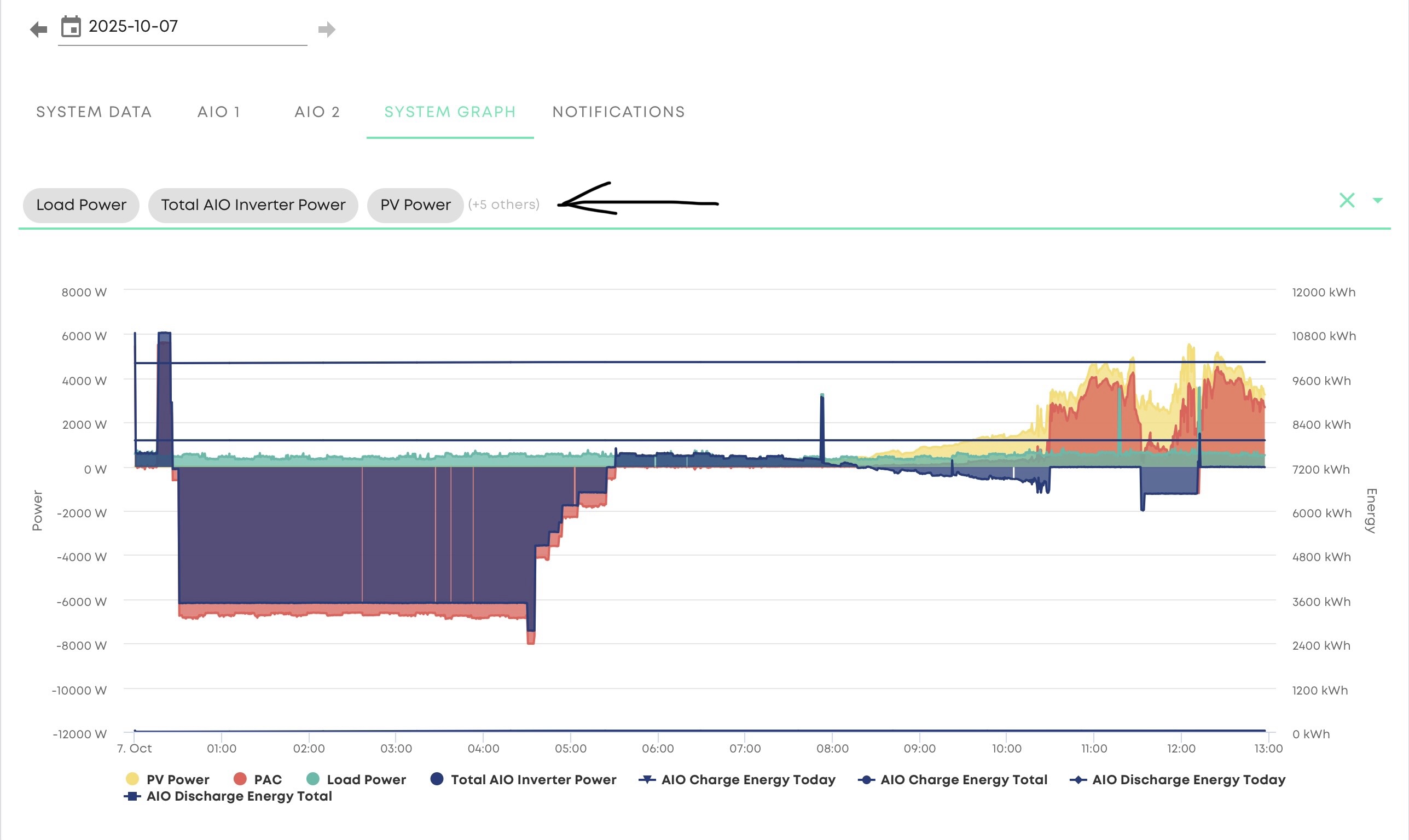This screenshot has height=840, width=1409.
Task: Go to the next day with the right arrow
Action: pos(327,29)
